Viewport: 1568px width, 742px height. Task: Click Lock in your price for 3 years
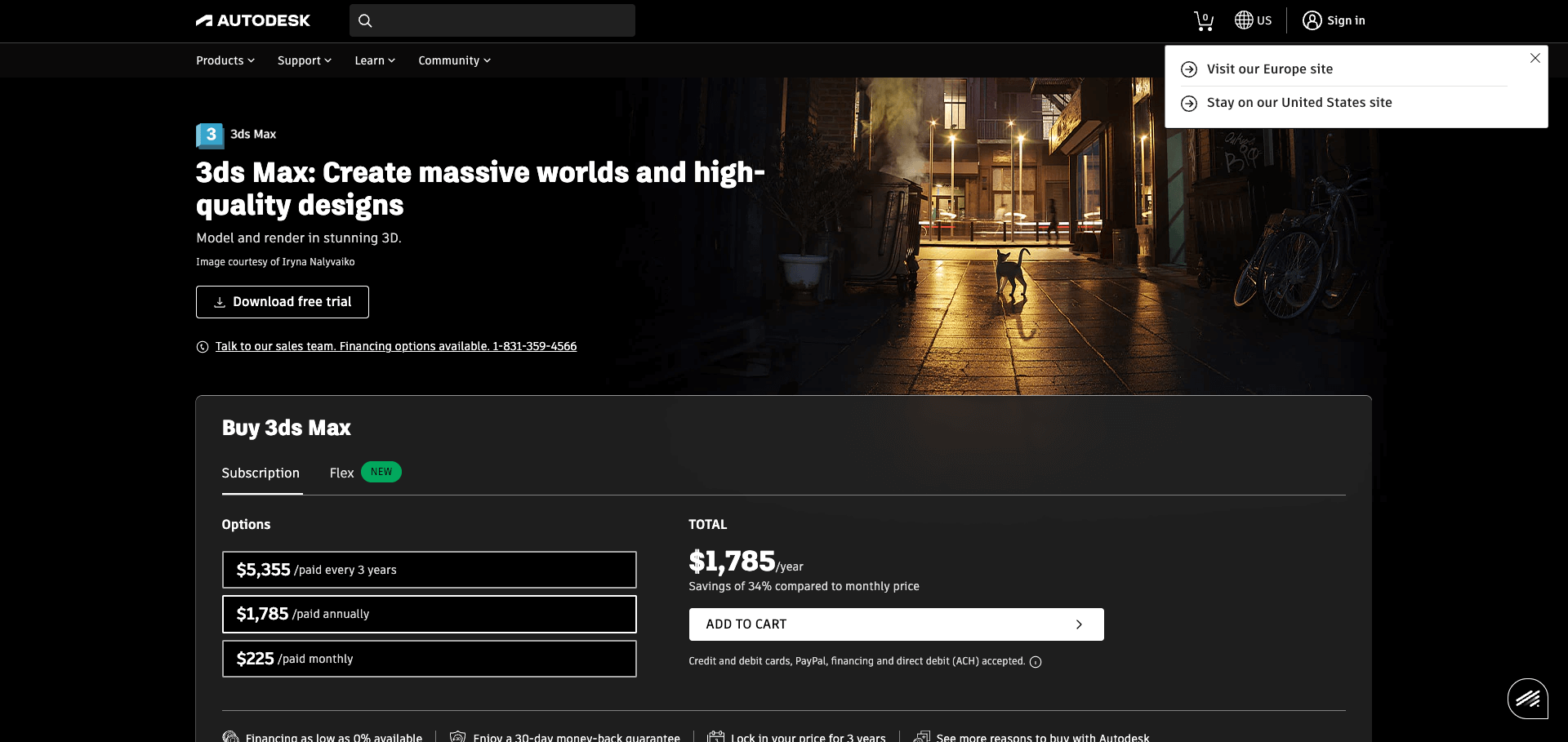[808, 737]
